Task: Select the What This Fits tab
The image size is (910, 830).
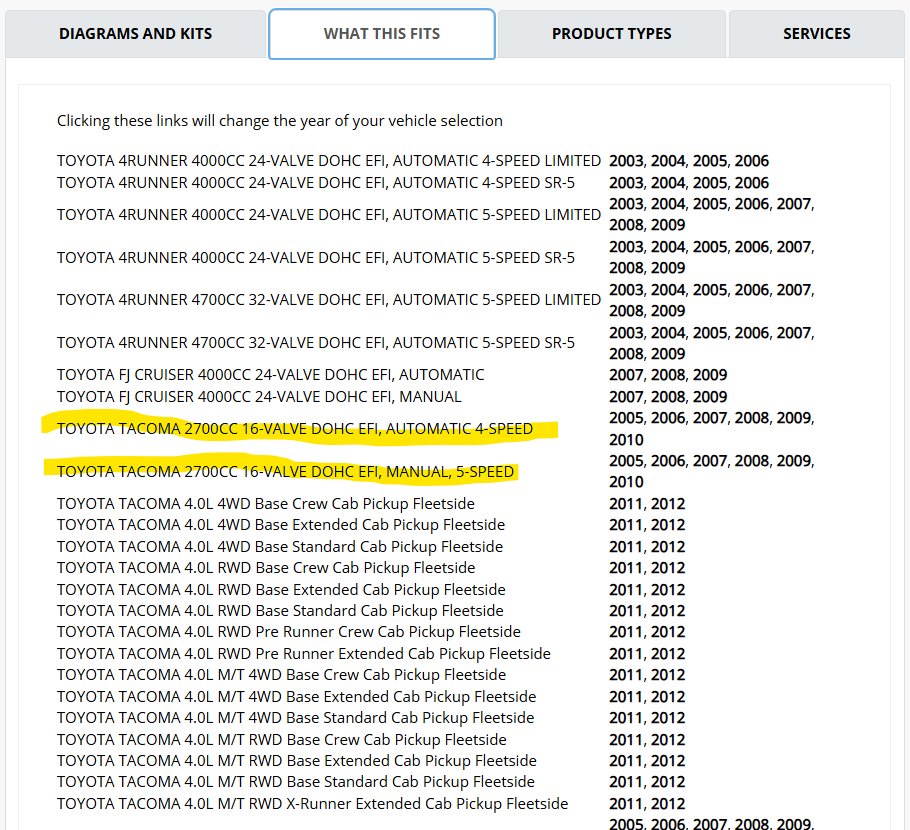Action: 382,34
